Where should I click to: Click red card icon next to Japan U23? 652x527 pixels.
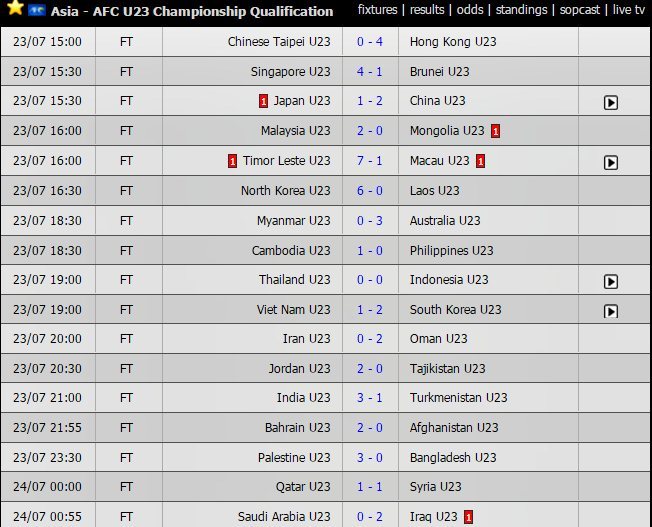coord(263,101)
